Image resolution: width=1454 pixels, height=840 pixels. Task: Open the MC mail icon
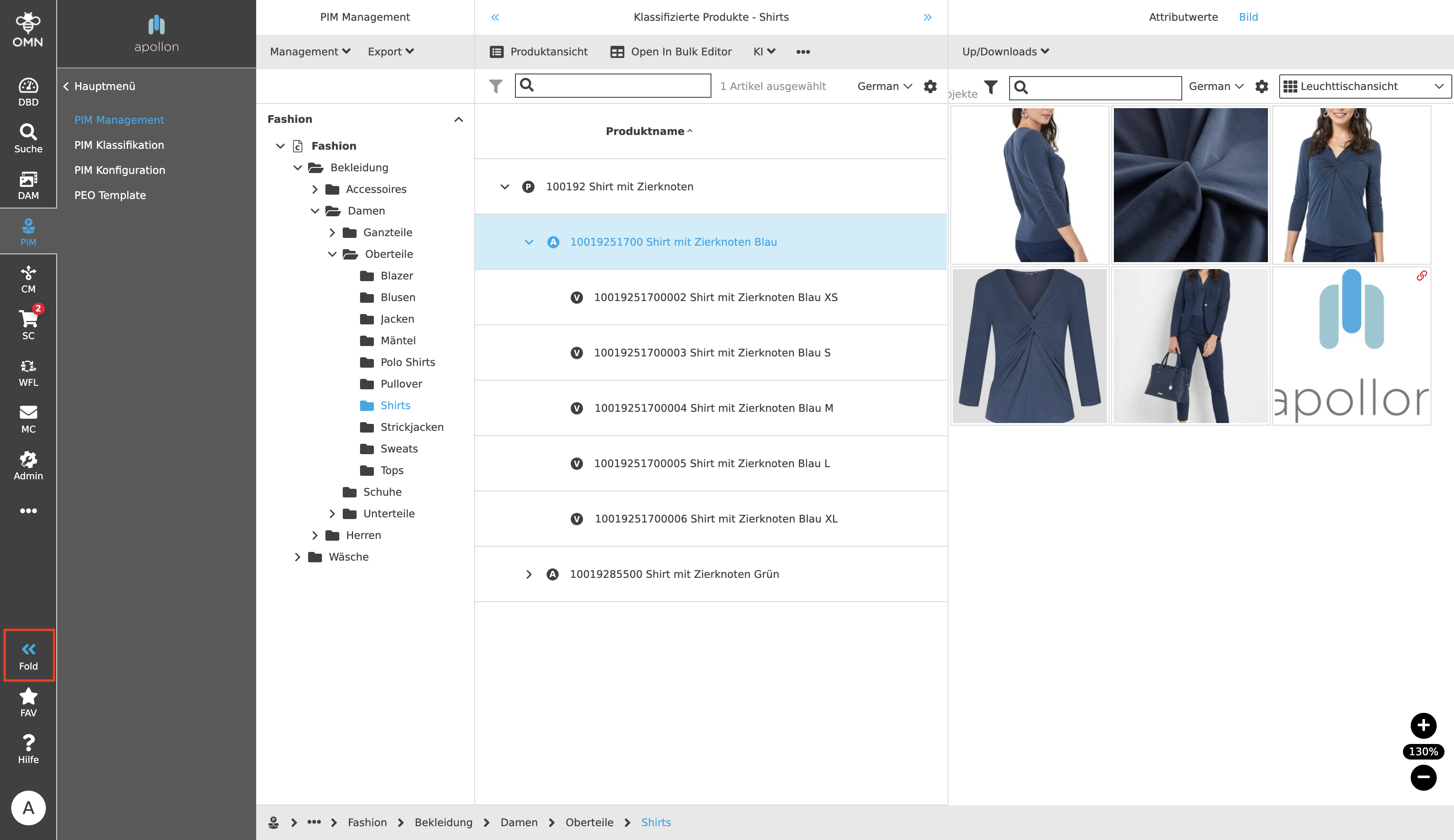coord(28,419)
